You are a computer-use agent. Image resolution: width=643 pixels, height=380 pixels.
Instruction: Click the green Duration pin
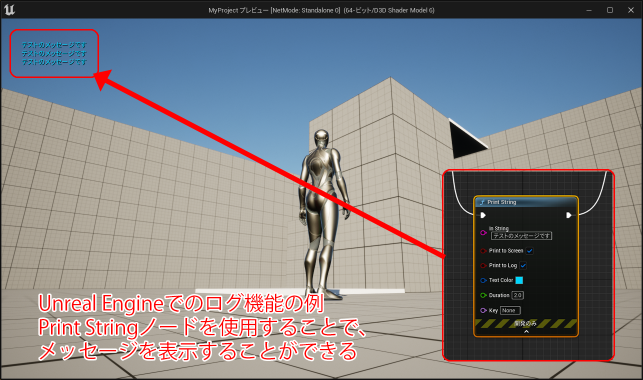[x=483, y=295]
